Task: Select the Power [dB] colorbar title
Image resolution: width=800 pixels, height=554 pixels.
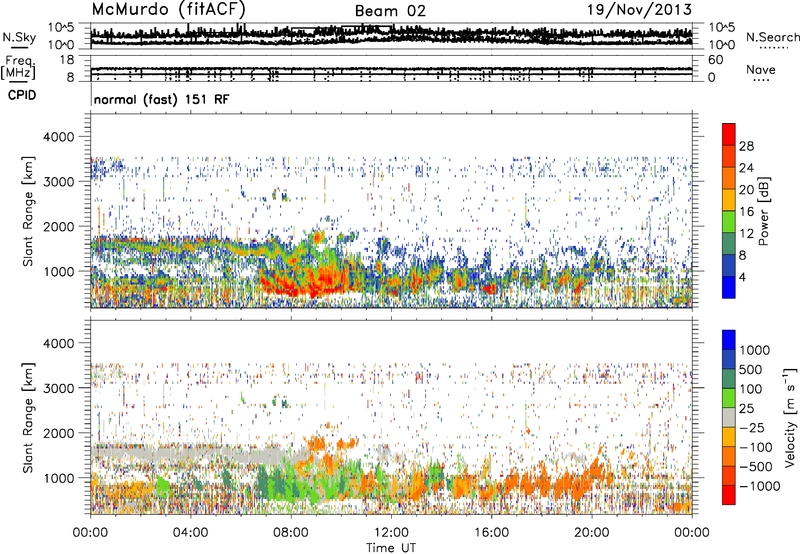Action: pos(763,211)
